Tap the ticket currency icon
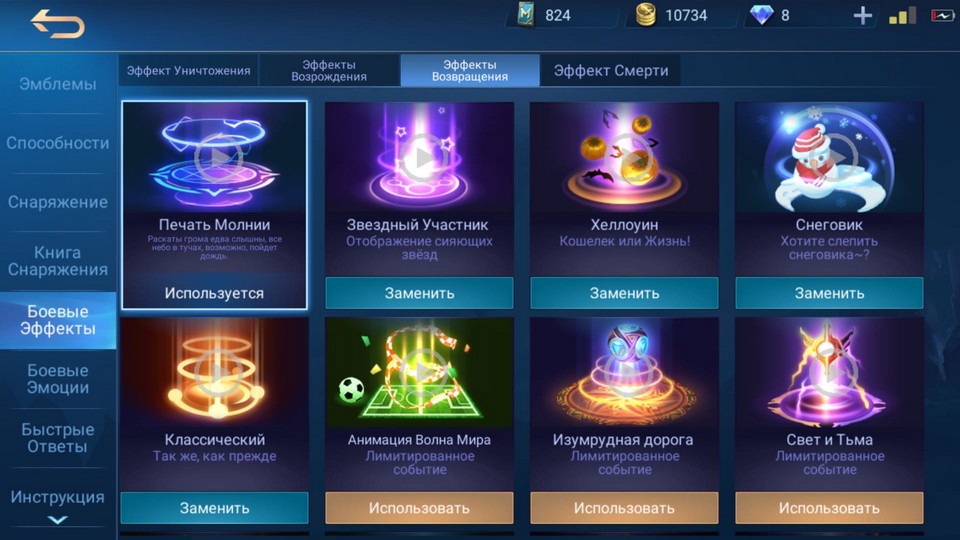The width and height of the screenshot is (960, 540). click(x=525, y=15)
